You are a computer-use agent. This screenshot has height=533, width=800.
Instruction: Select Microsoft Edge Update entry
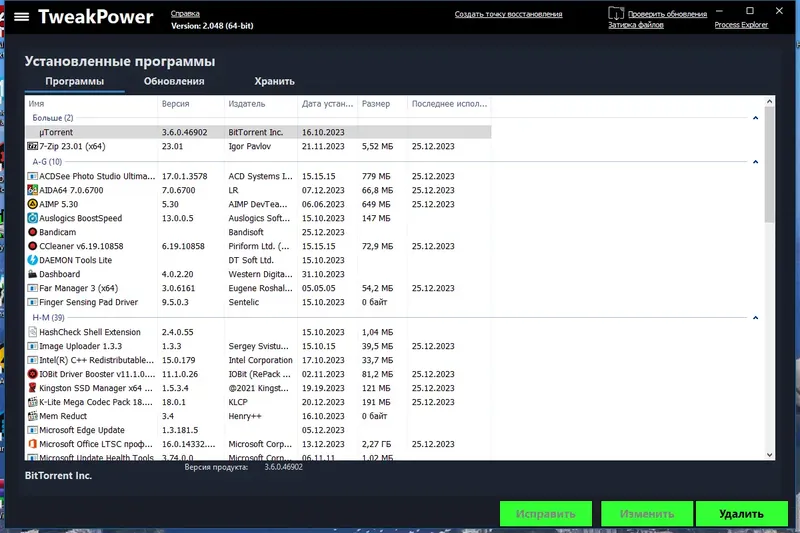pyautogui.click(x=258, y=430)
